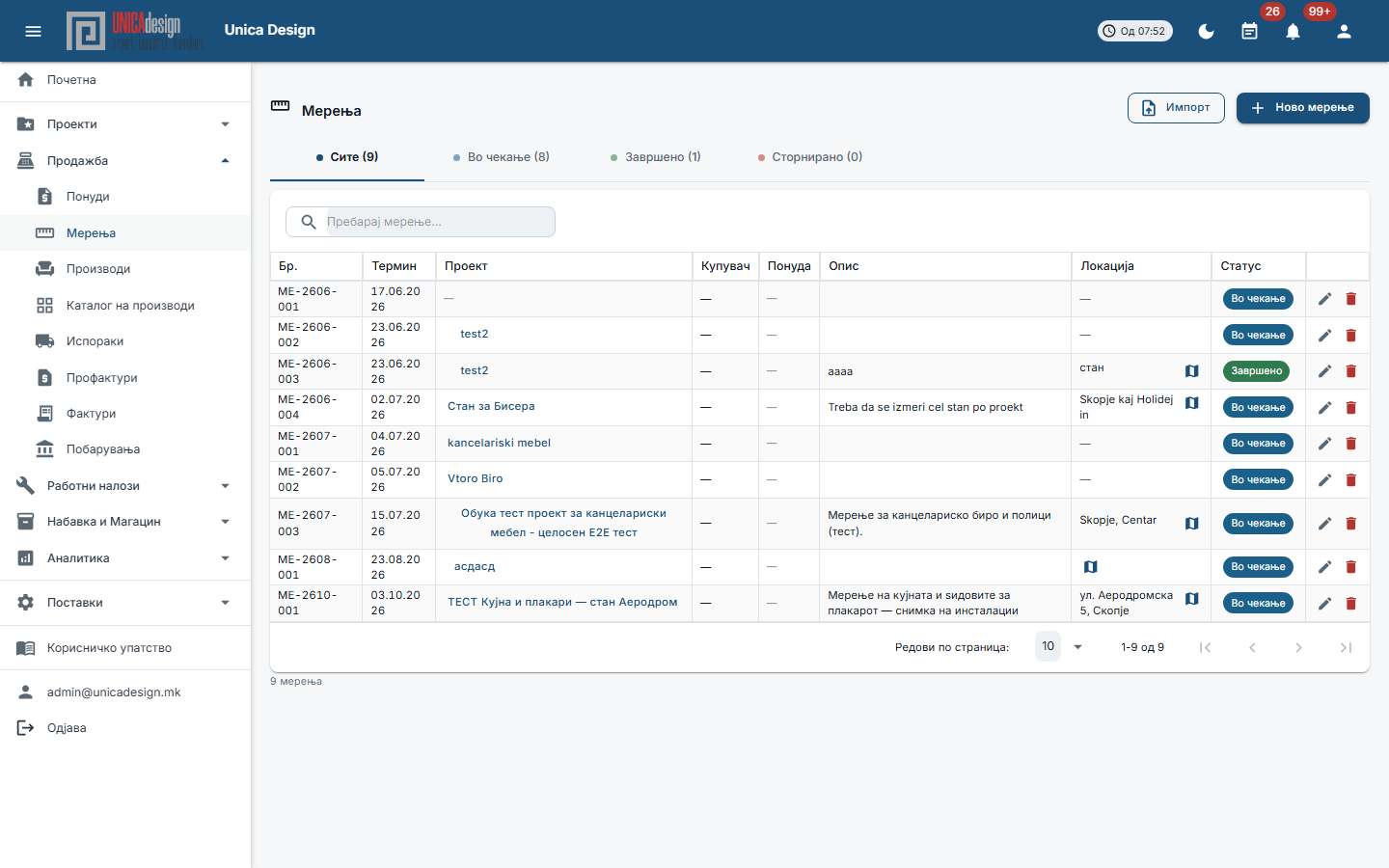Open the hamburger navigation menu
The image size is (1389, 868).
pyautogui.click(x=33, y=31)
